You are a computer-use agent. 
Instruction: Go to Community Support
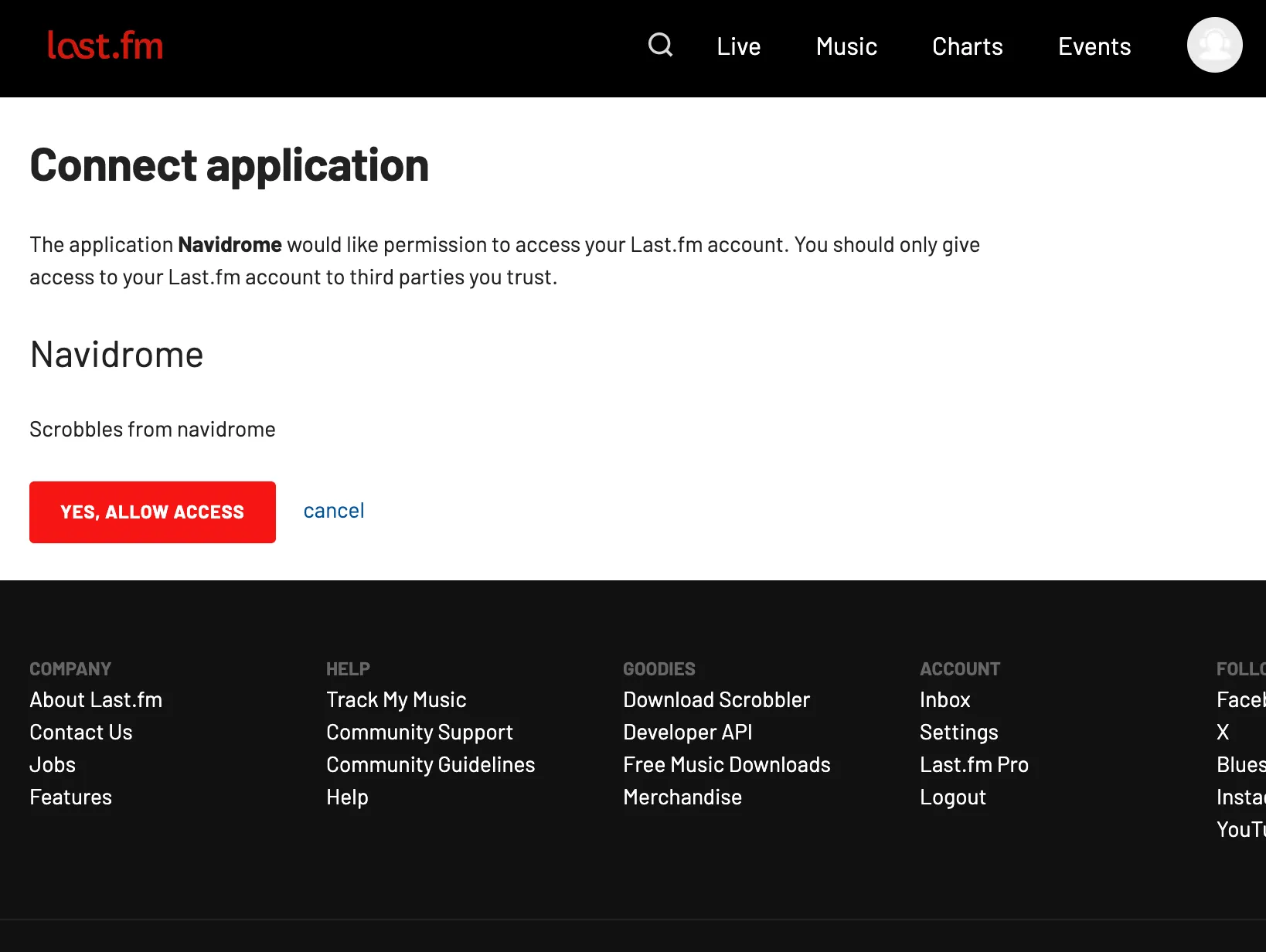click(x=419, y=732)
